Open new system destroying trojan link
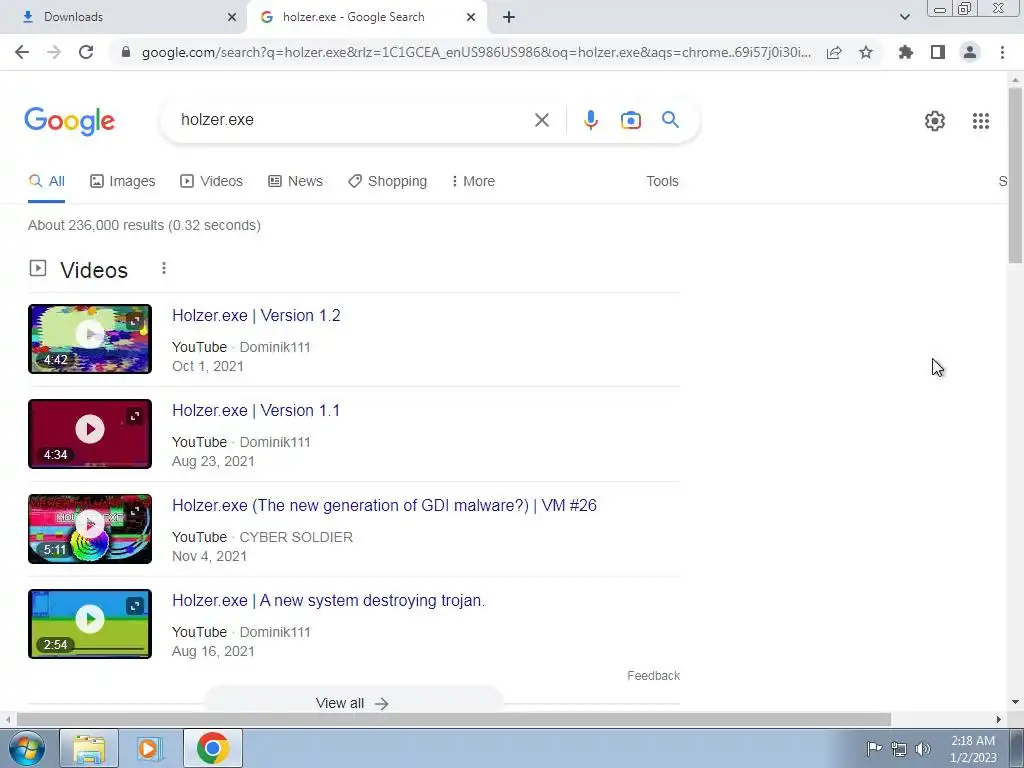The height and width of the screenshot is (768, 1024). pyautogui.click(x=328, y=600)
